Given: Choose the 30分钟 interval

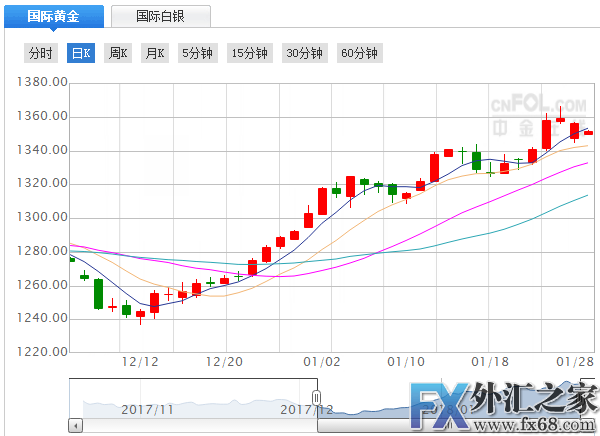Looking at the screenshot, I should pos(305,53).
